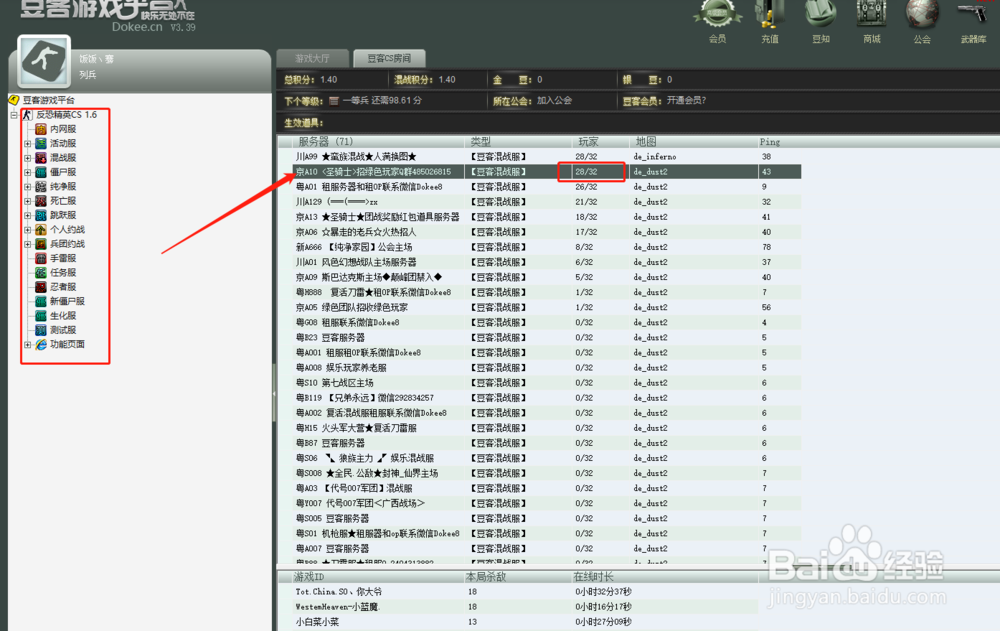Select server row 川A01 风色幻想战队
The width and height of the screenshot is (1000, 631).
coord(547,262)
